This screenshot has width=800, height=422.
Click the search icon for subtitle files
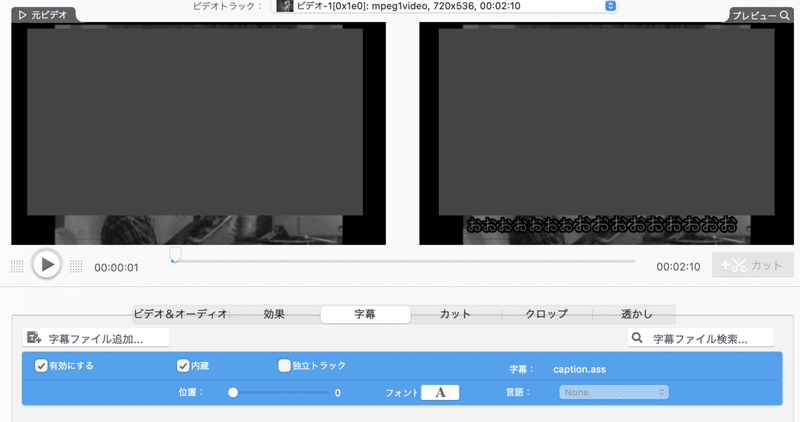(637, 337)
